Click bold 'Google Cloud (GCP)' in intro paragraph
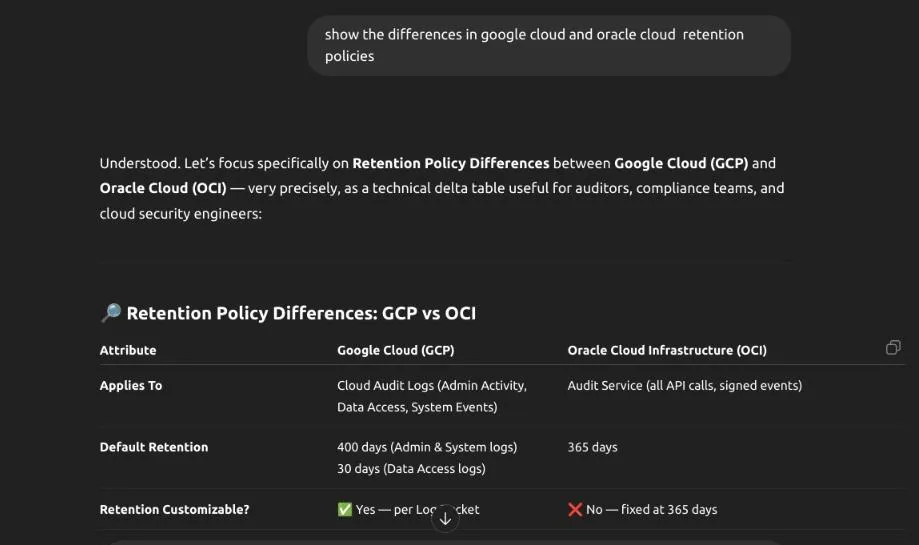This screenshot has height=545, width=919. tap(681, 163)
